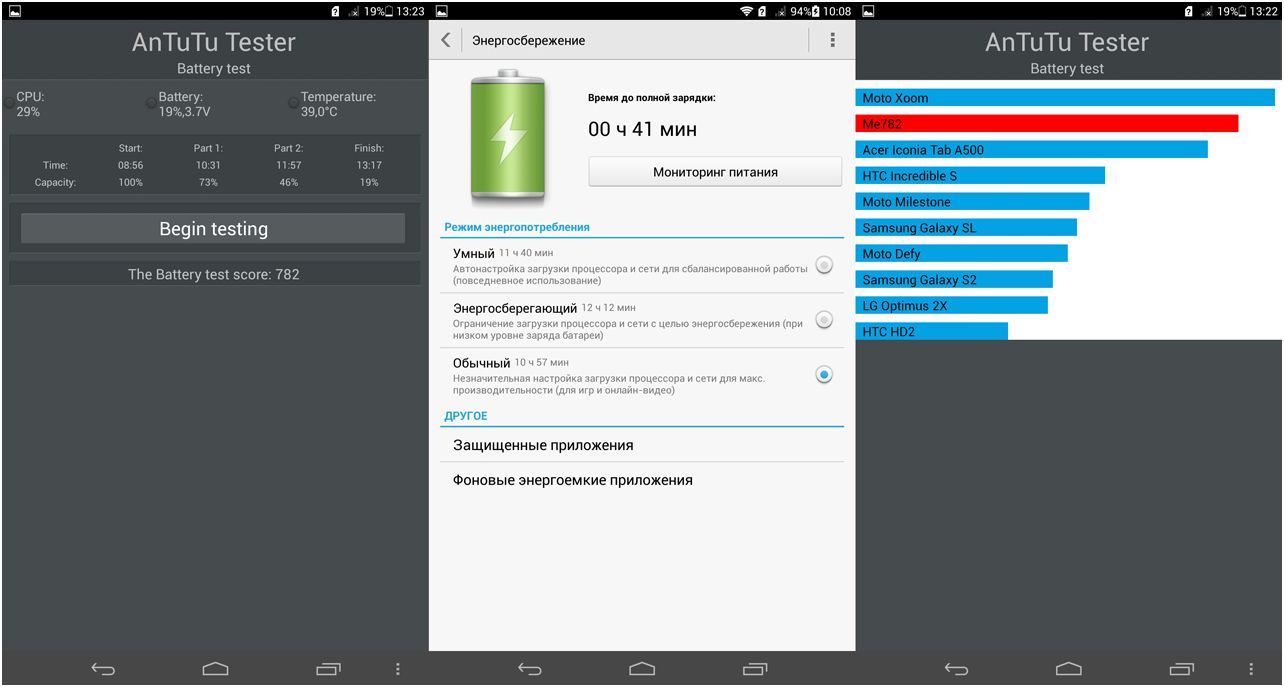This screenshot has height=687, width=1284.
Task: Tap the Home navigation icon on left screen
Action: (x=213, y=667)
